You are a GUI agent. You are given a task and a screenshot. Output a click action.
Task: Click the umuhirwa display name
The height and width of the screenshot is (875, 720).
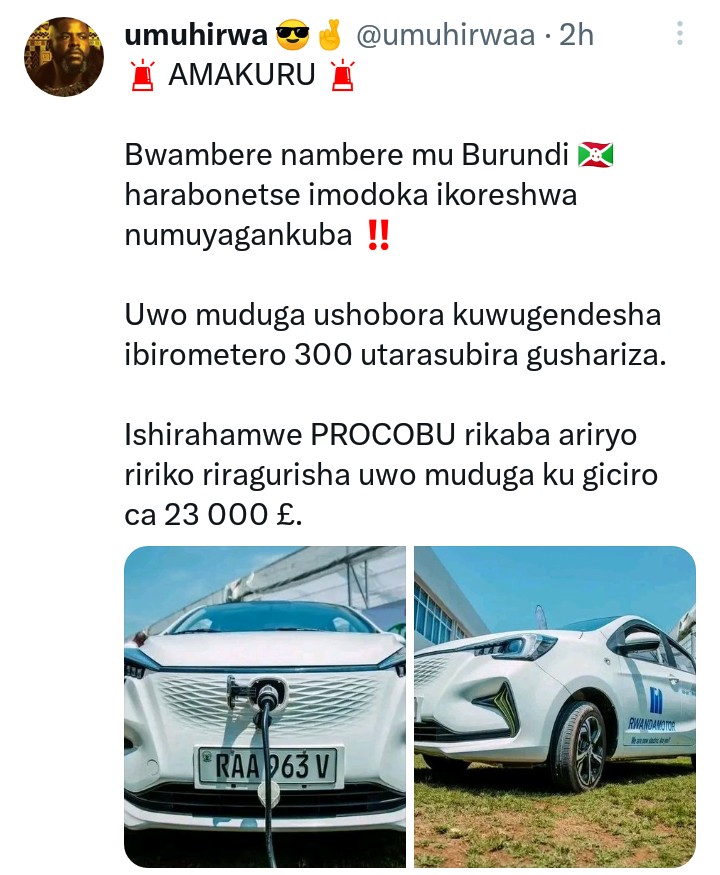(x=196, y=35)
